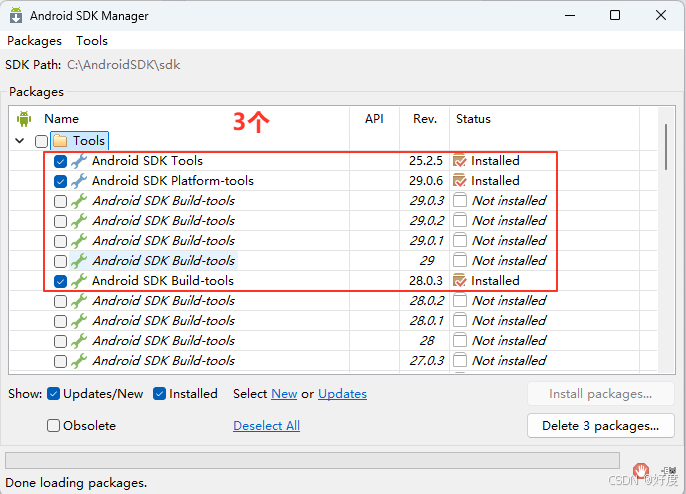Click installed status icon for rev 29.0.6
Viewport: 686px width, 494px height.
(460, 181)
